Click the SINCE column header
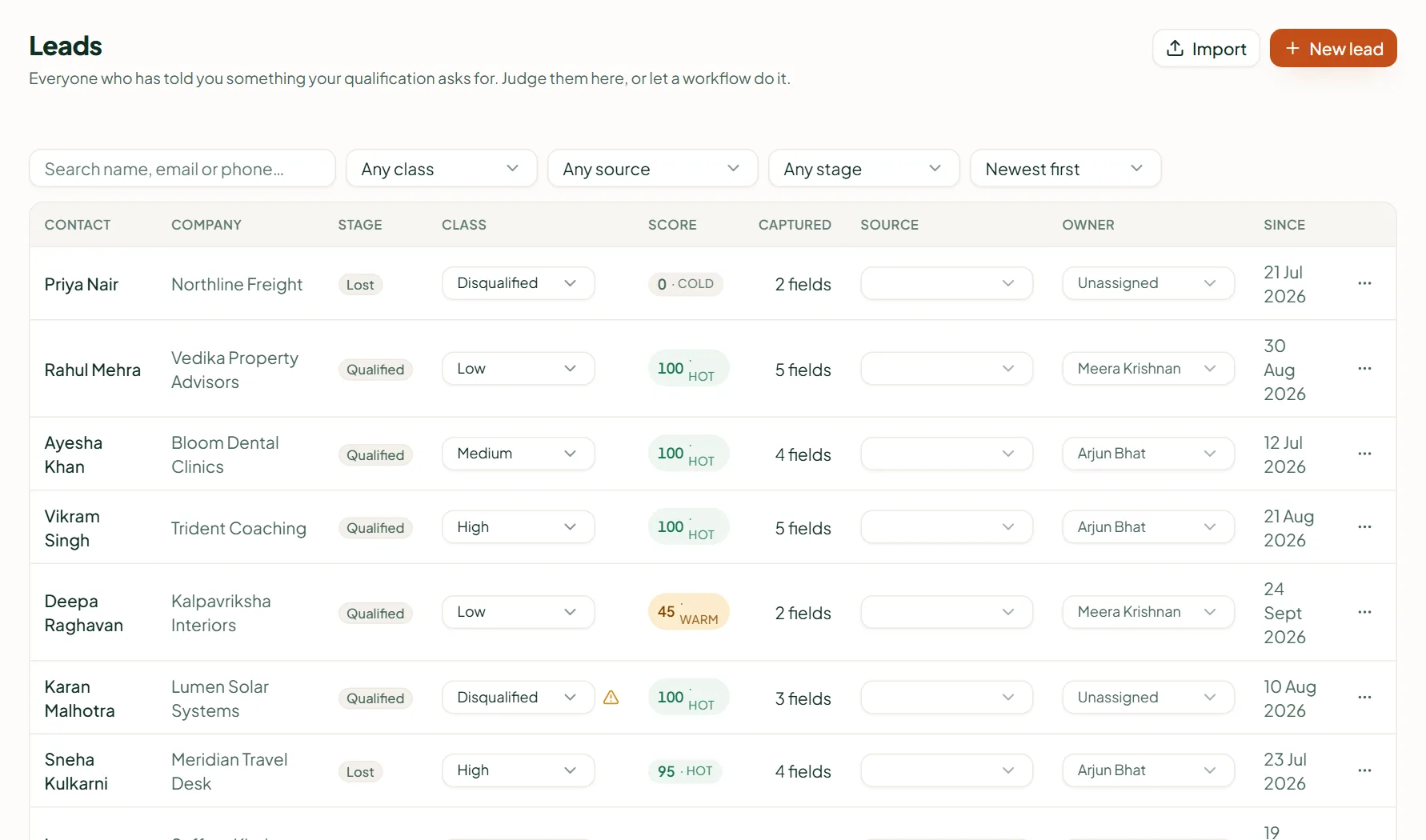 pos(1284,225)
